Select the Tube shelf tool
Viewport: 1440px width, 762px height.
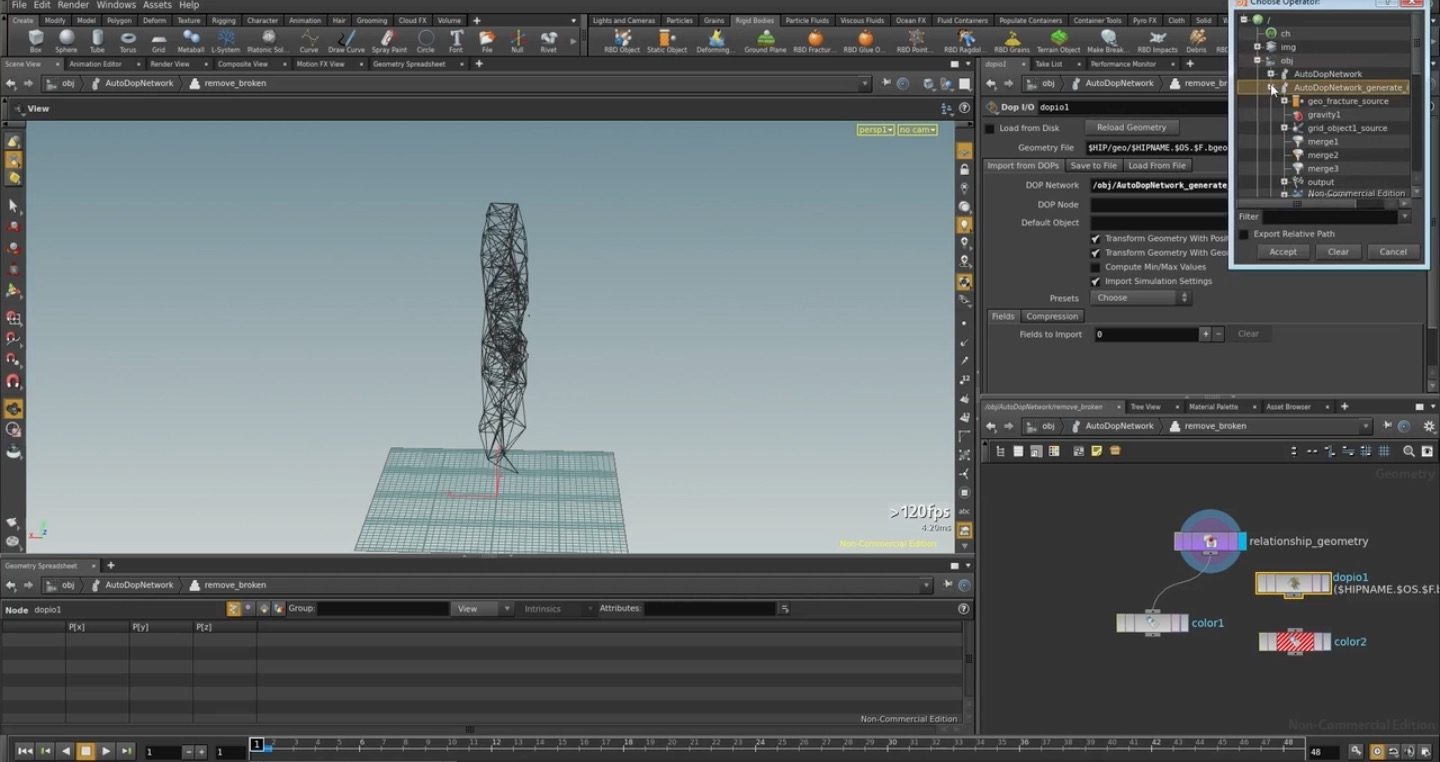tap(97, 41)
